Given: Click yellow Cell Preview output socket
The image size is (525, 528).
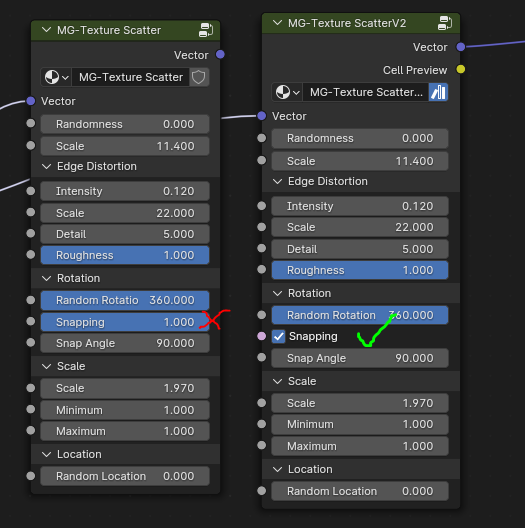Looking at the screenshot, I should click(461, 69).
